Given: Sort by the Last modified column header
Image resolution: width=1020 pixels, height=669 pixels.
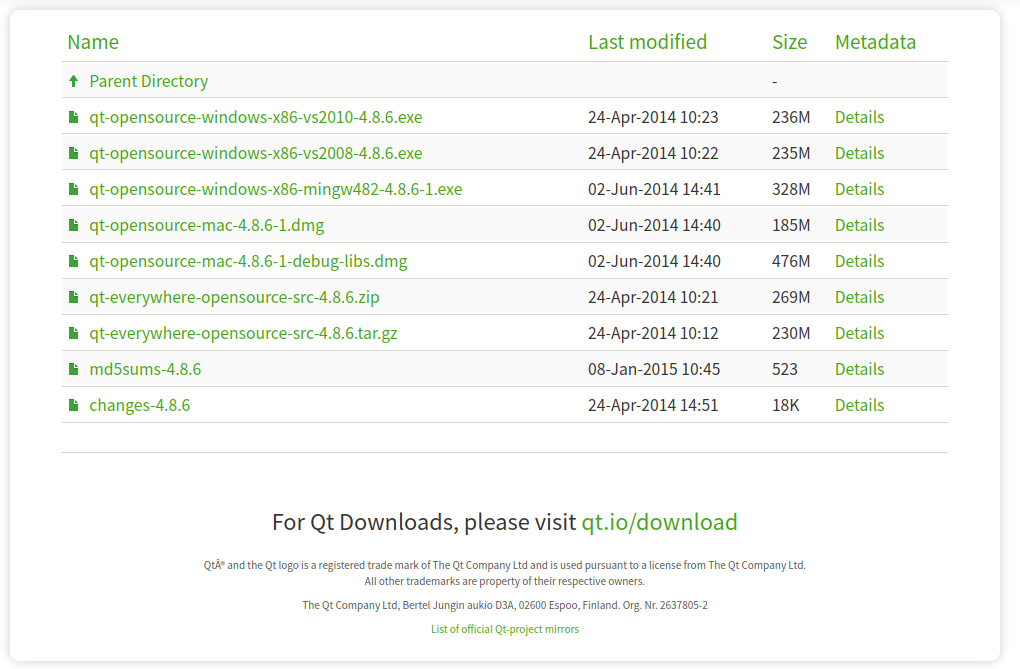Looking at the screenshot, I should pos(647,42).
